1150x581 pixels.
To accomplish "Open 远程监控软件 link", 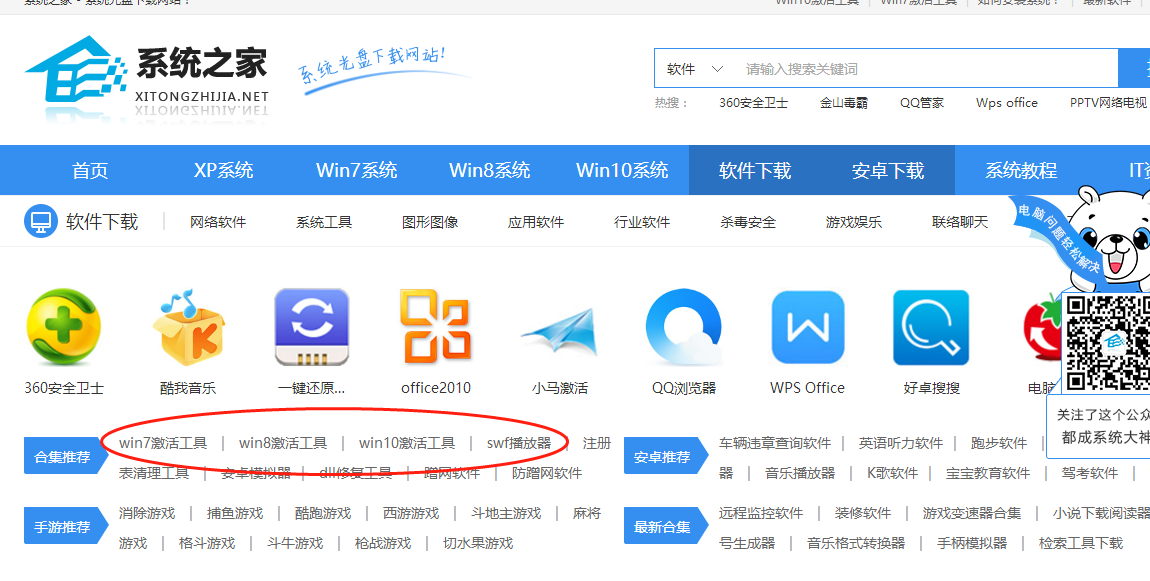I will coord(761,514).
